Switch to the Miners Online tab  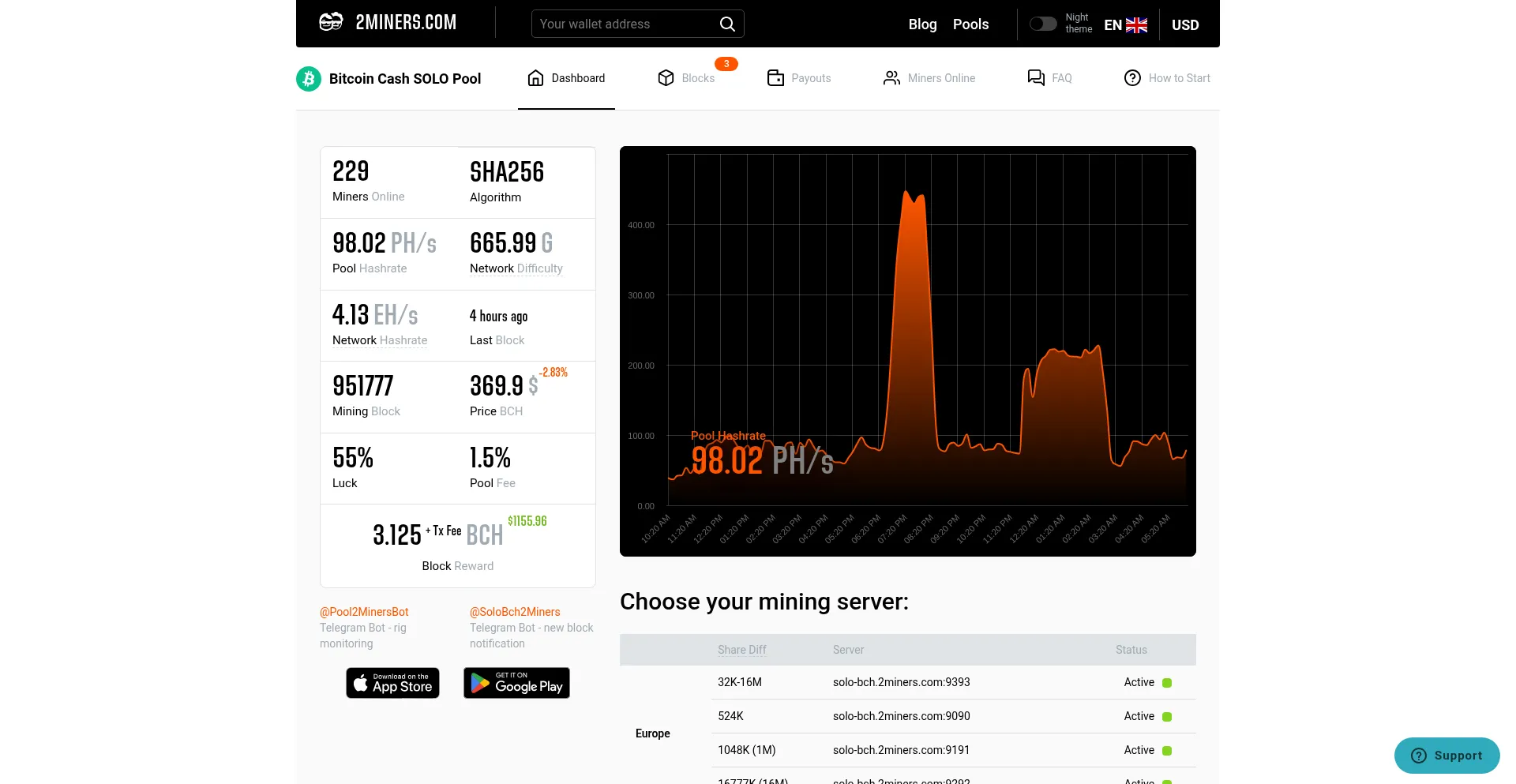point(929,78)
